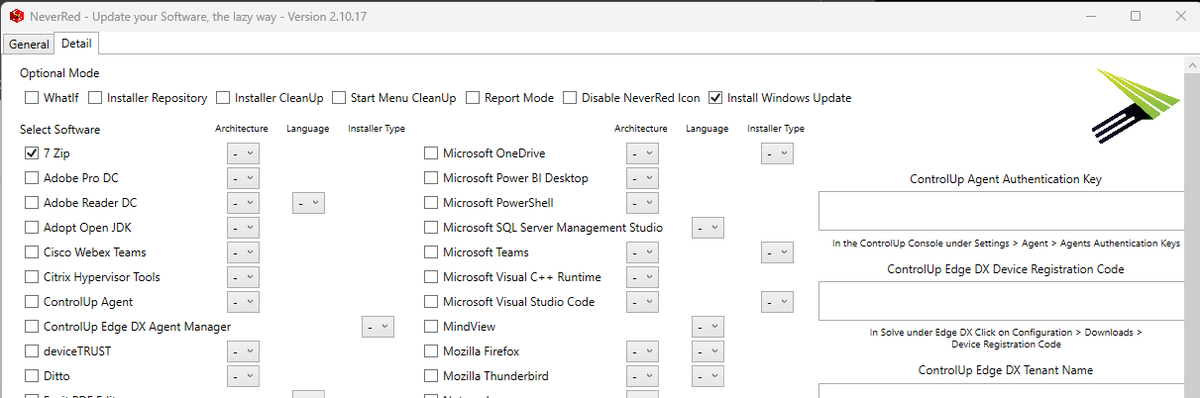Open Adobe Reader DC language dropdown
The width and height of the screenshot is (1200, 398).
pos(309,203)
